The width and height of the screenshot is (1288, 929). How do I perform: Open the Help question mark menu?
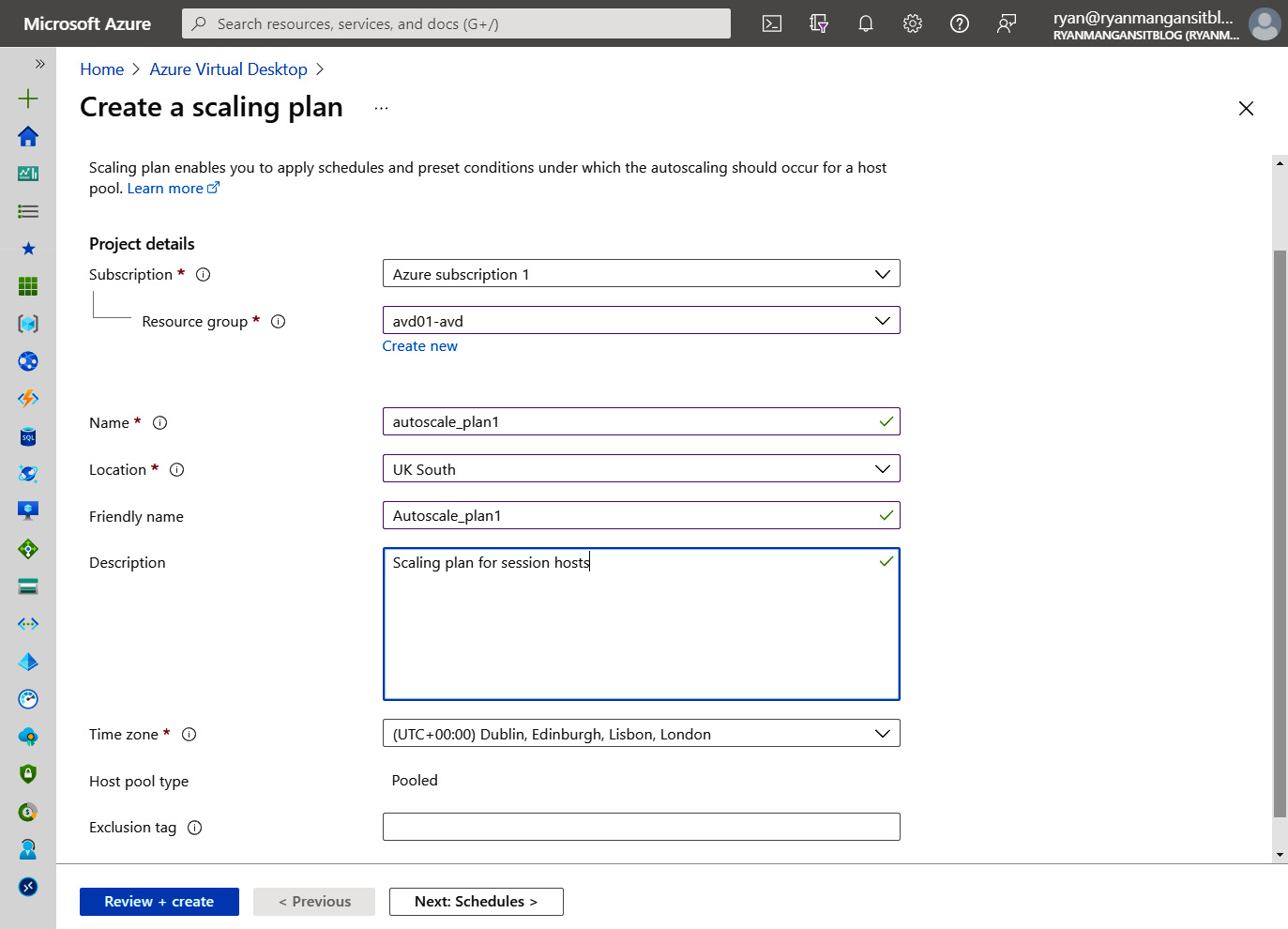(x=960, y=23)
